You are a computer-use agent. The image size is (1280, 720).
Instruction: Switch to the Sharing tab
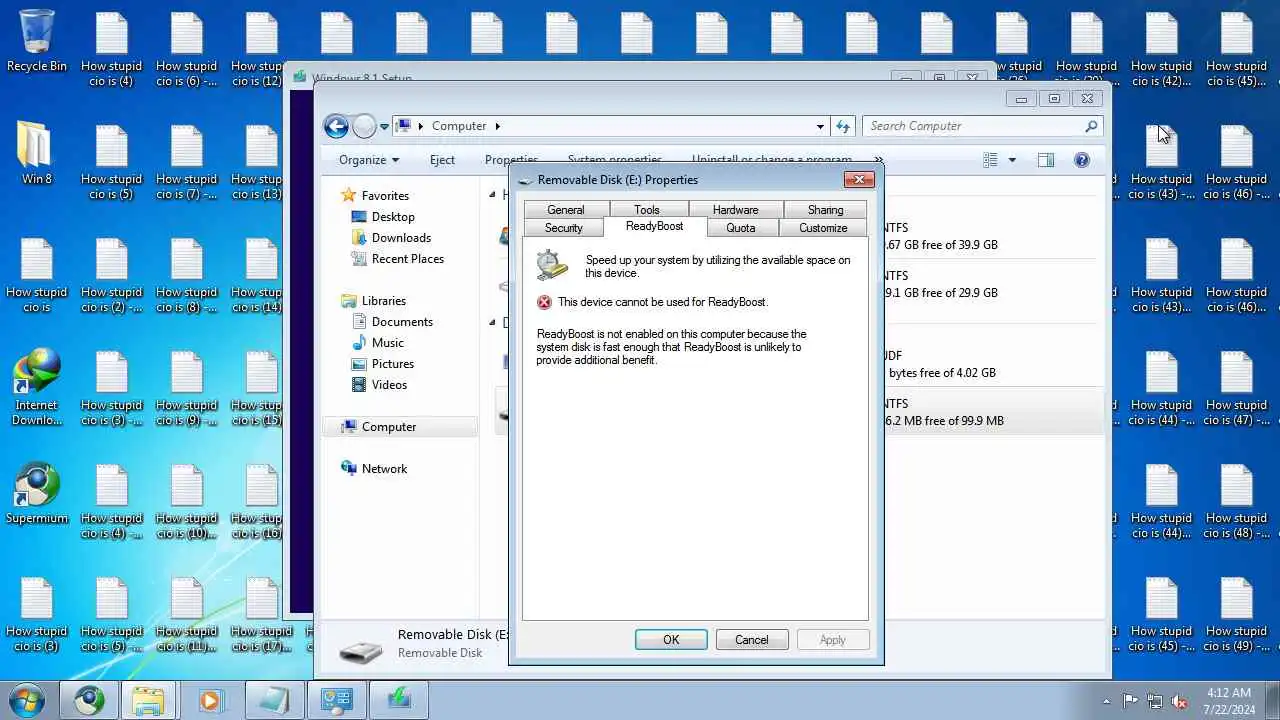click(825, 210)
